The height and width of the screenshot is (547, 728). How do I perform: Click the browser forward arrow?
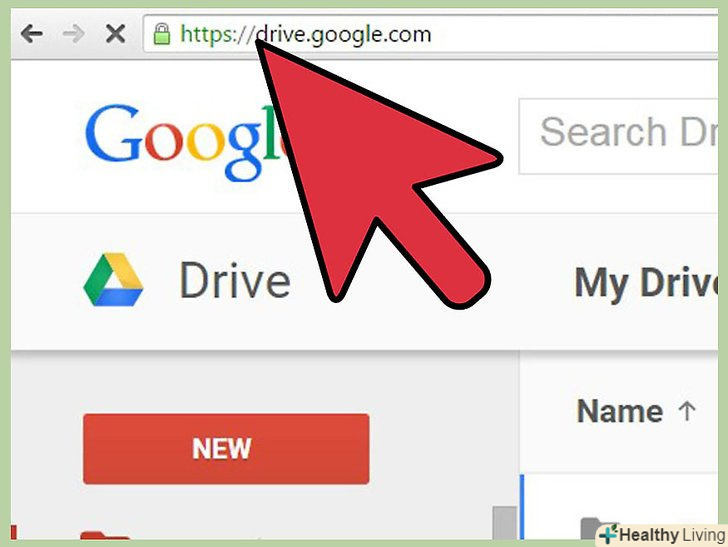pyautogui.click(x=73, y=34)
